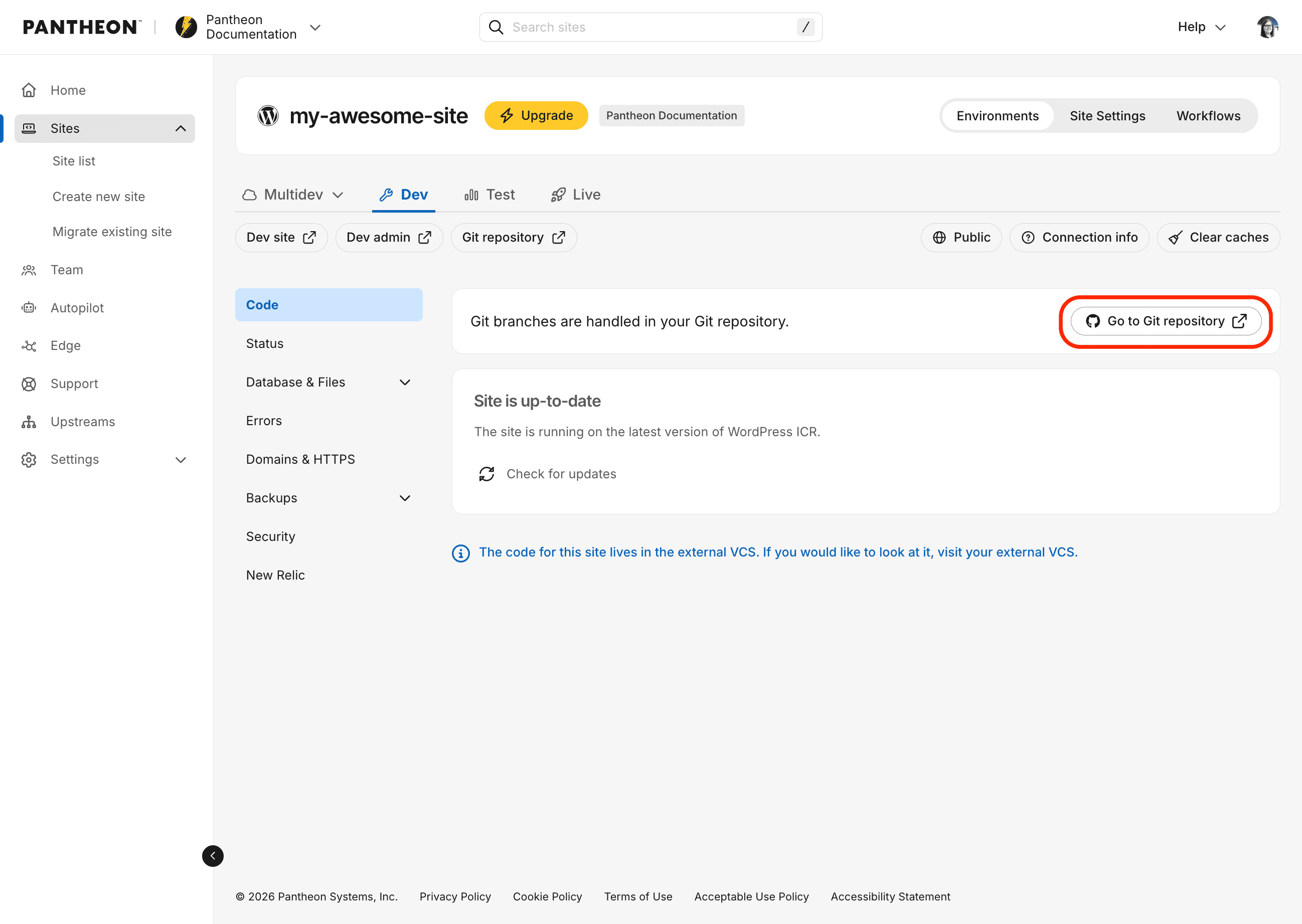1302x924 pixels.
Task: Open Create new site in sidebar
Action: [x=98, y=197]
